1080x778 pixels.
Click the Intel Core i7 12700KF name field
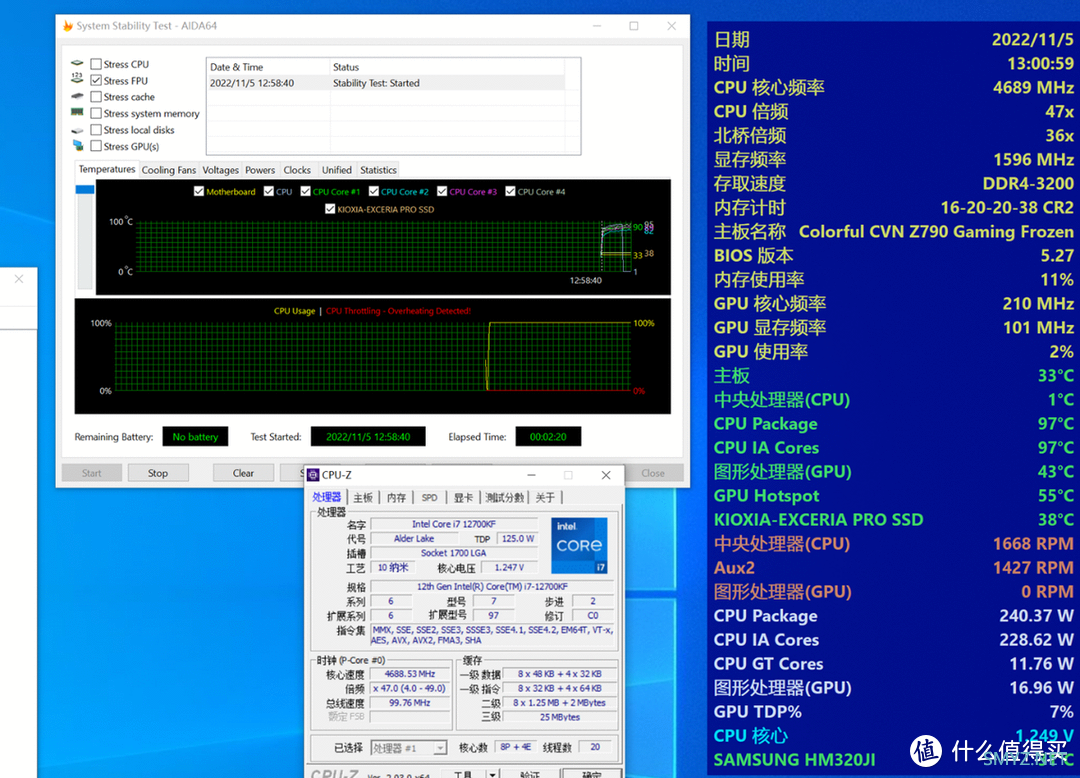(x=454, y=524)
